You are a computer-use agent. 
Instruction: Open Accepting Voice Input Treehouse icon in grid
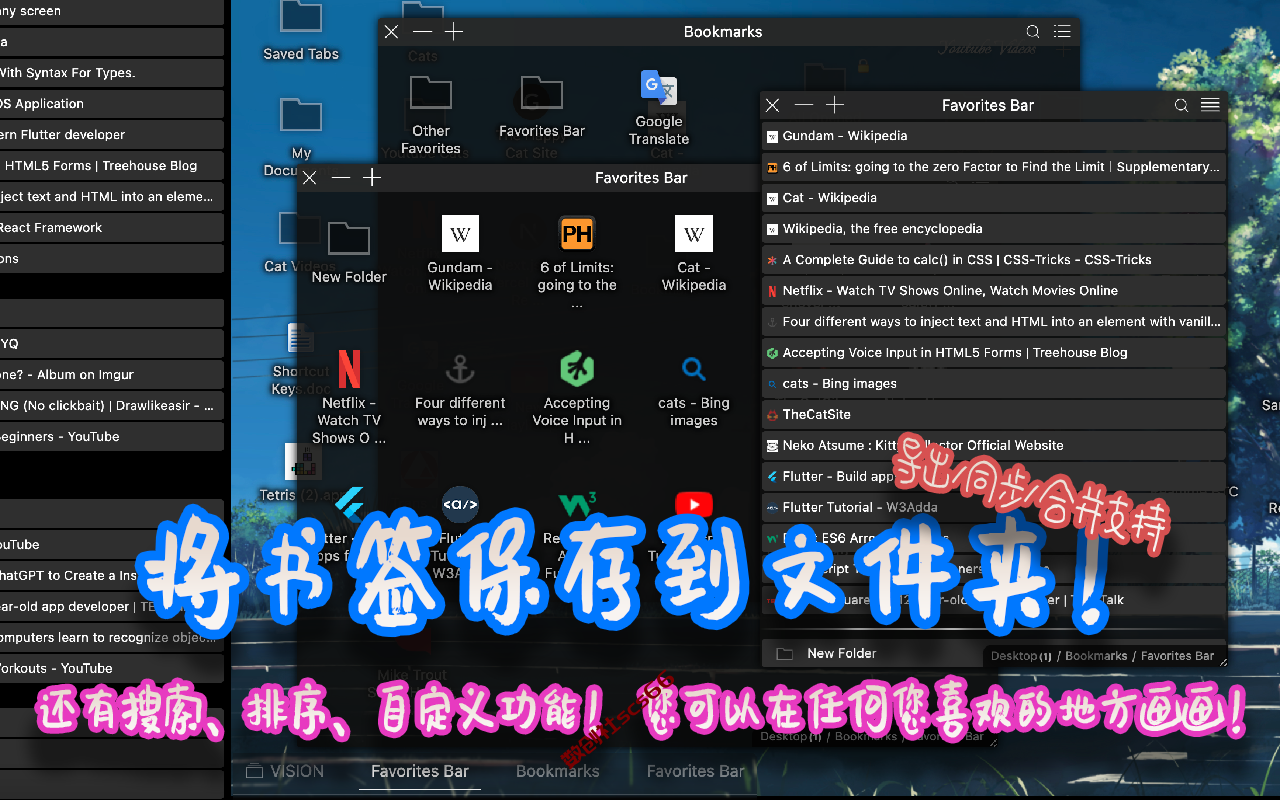(577, 369)
